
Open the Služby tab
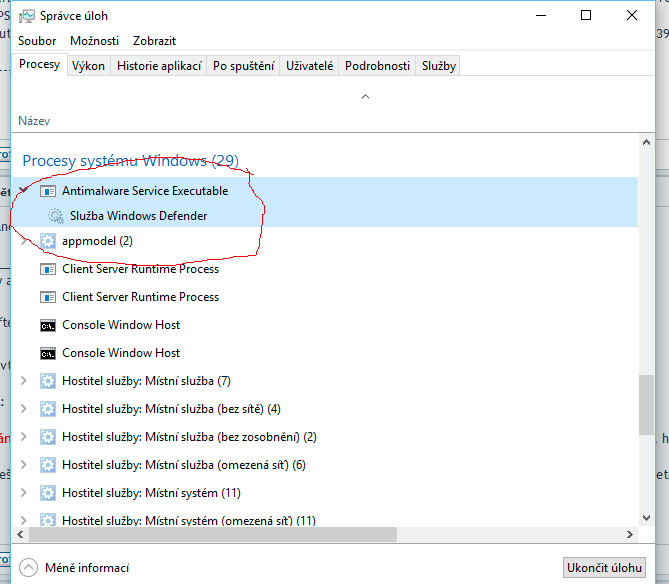[439, 66]
